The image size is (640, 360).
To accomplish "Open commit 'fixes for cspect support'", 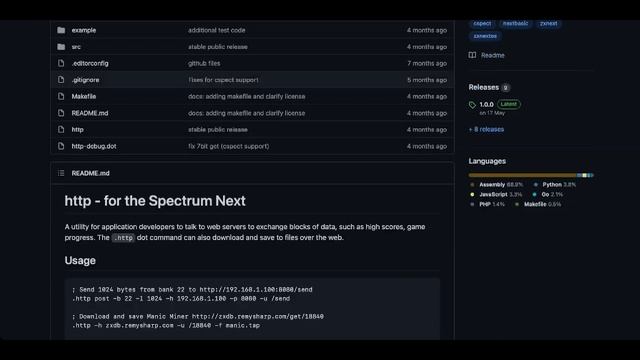I will coord(223,80).
